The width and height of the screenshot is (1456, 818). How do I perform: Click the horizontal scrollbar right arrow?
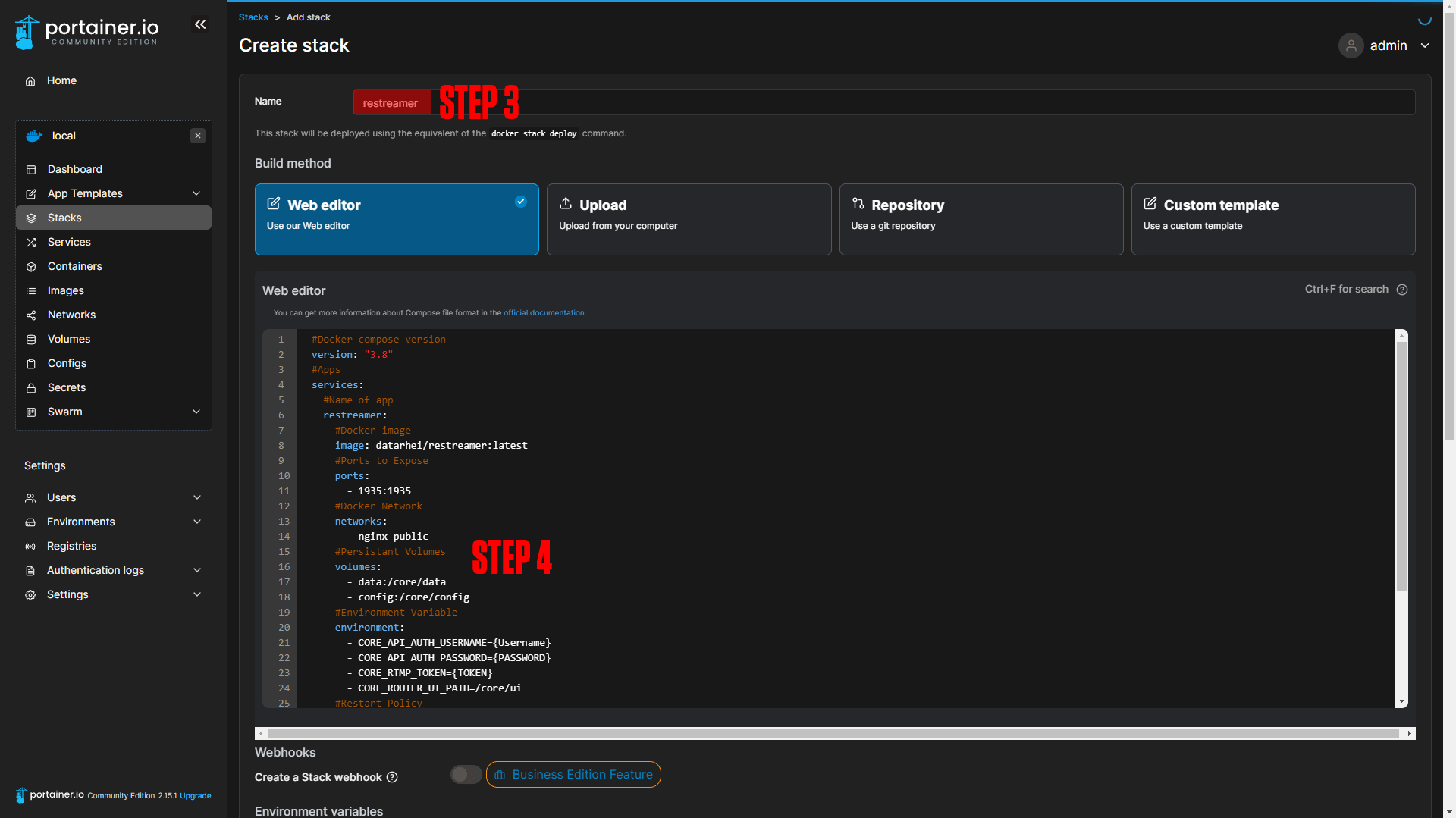click(x=1410, y=733)
